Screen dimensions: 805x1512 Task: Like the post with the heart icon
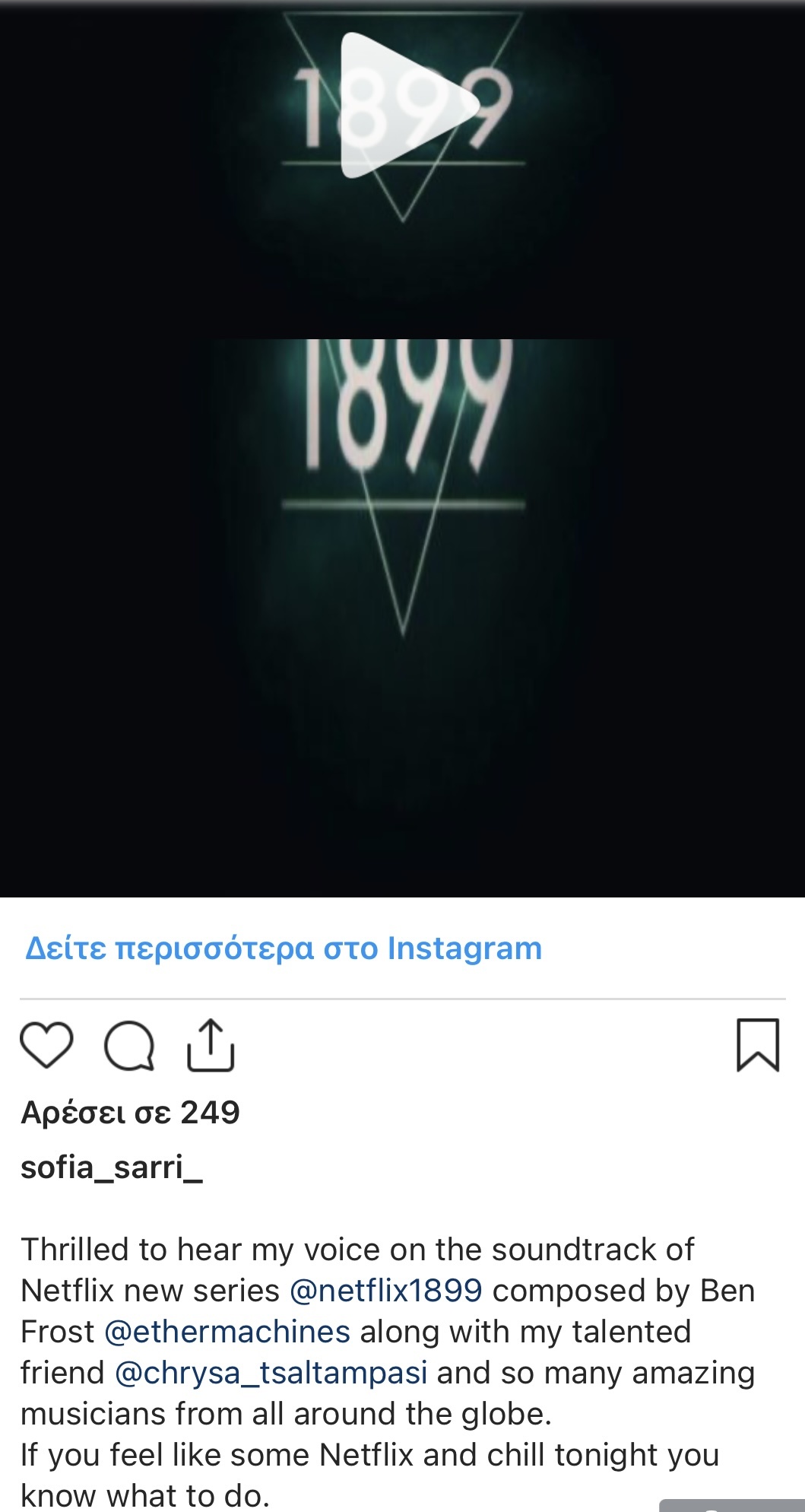[46, 1046]
